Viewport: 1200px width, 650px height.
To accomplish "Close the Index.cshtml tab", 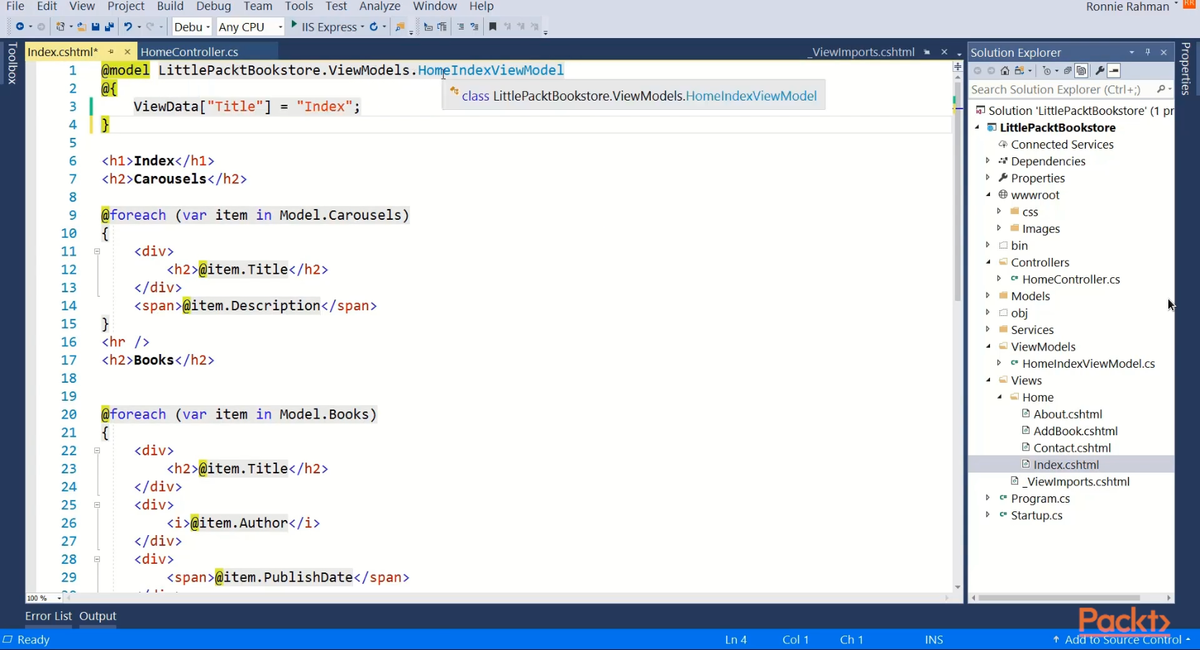I will [127, 52].
